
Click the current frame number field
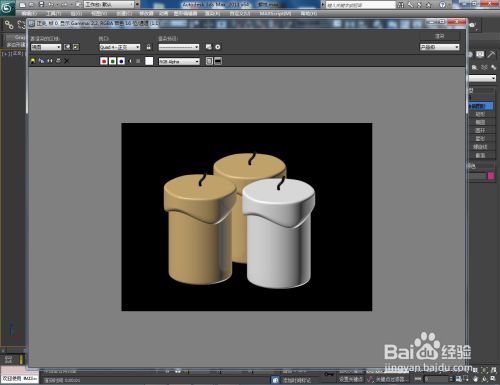(437, 379)
